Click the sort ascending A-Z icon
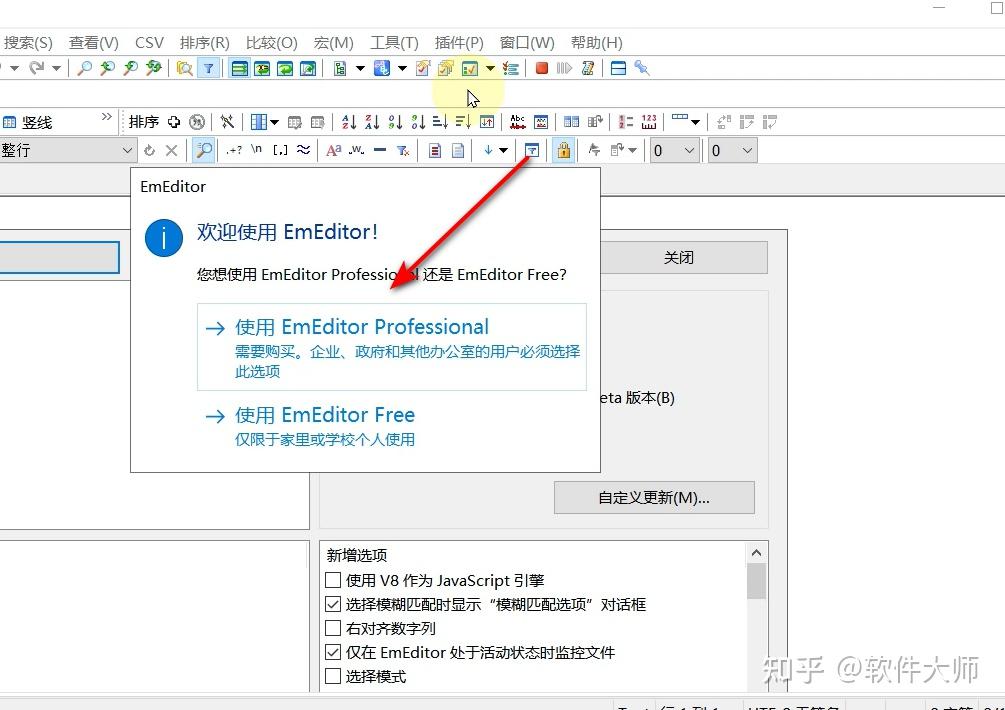This screenshot has height=710, width=1005. click(347, 121)
